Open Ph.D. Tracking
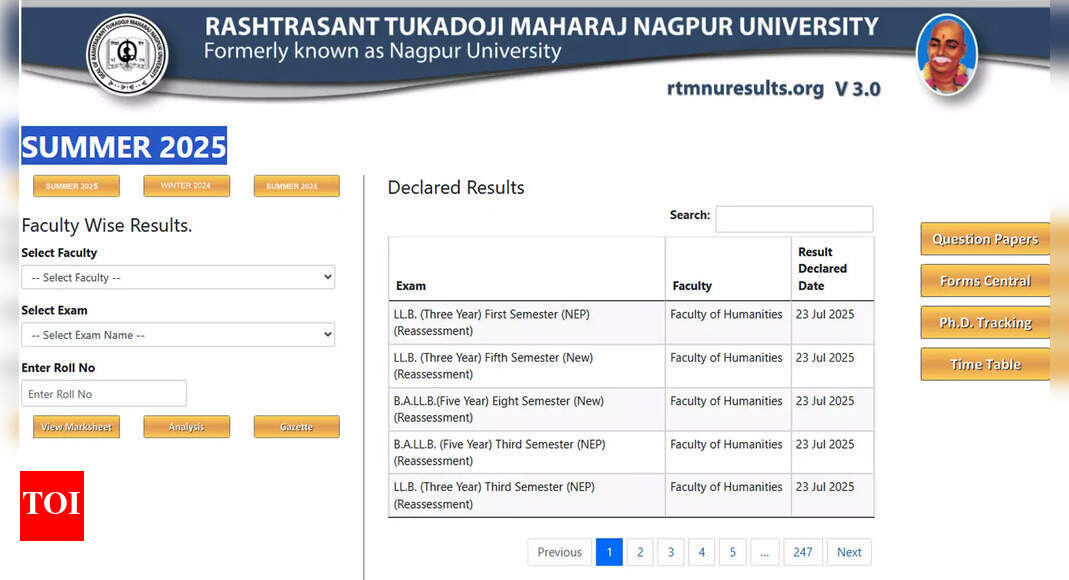The image size is (1069, 580). pos(985,322)
